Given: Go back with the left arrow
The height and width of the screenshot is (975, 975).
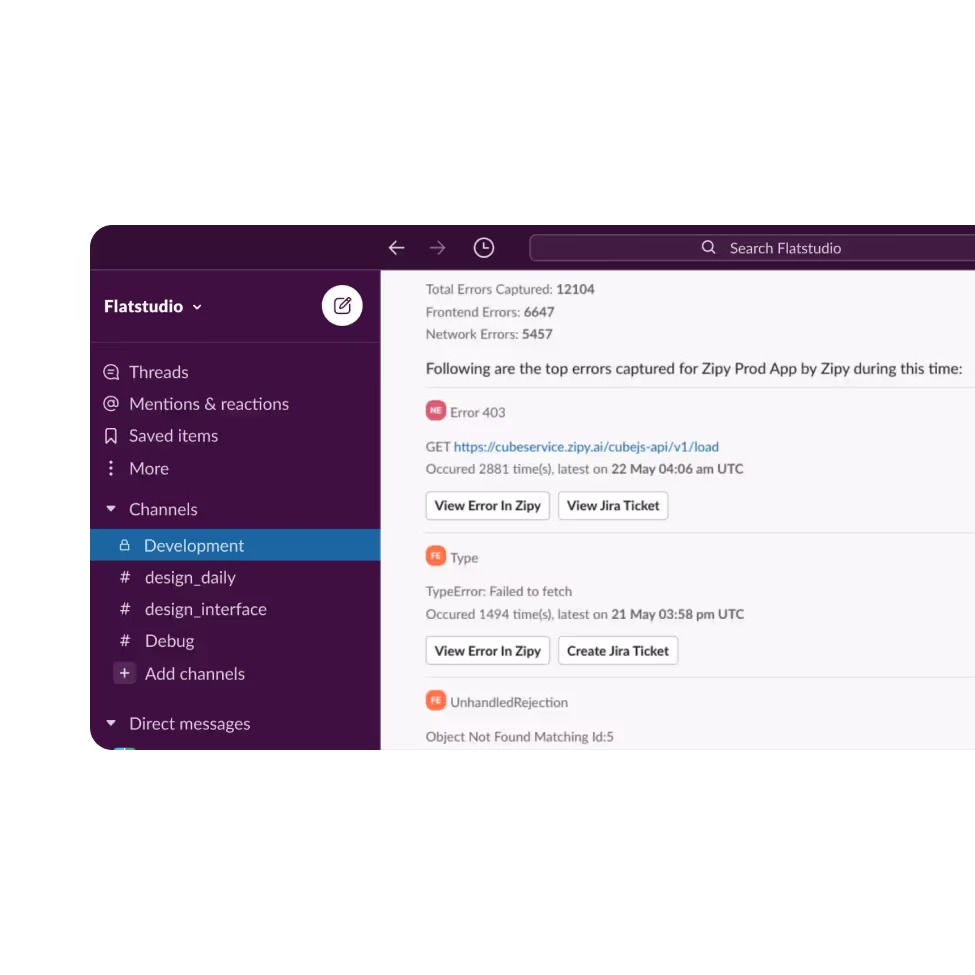Looking at the screenshot, I should [396, 248].
